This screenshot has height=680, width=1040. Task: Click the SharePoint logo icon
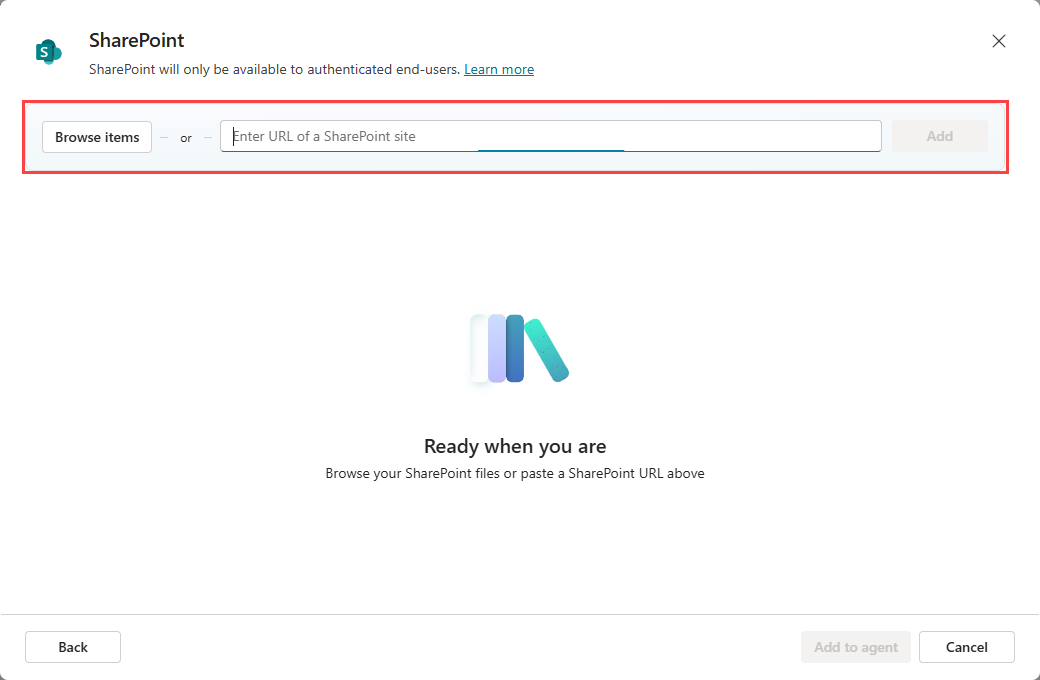(48, 52)
